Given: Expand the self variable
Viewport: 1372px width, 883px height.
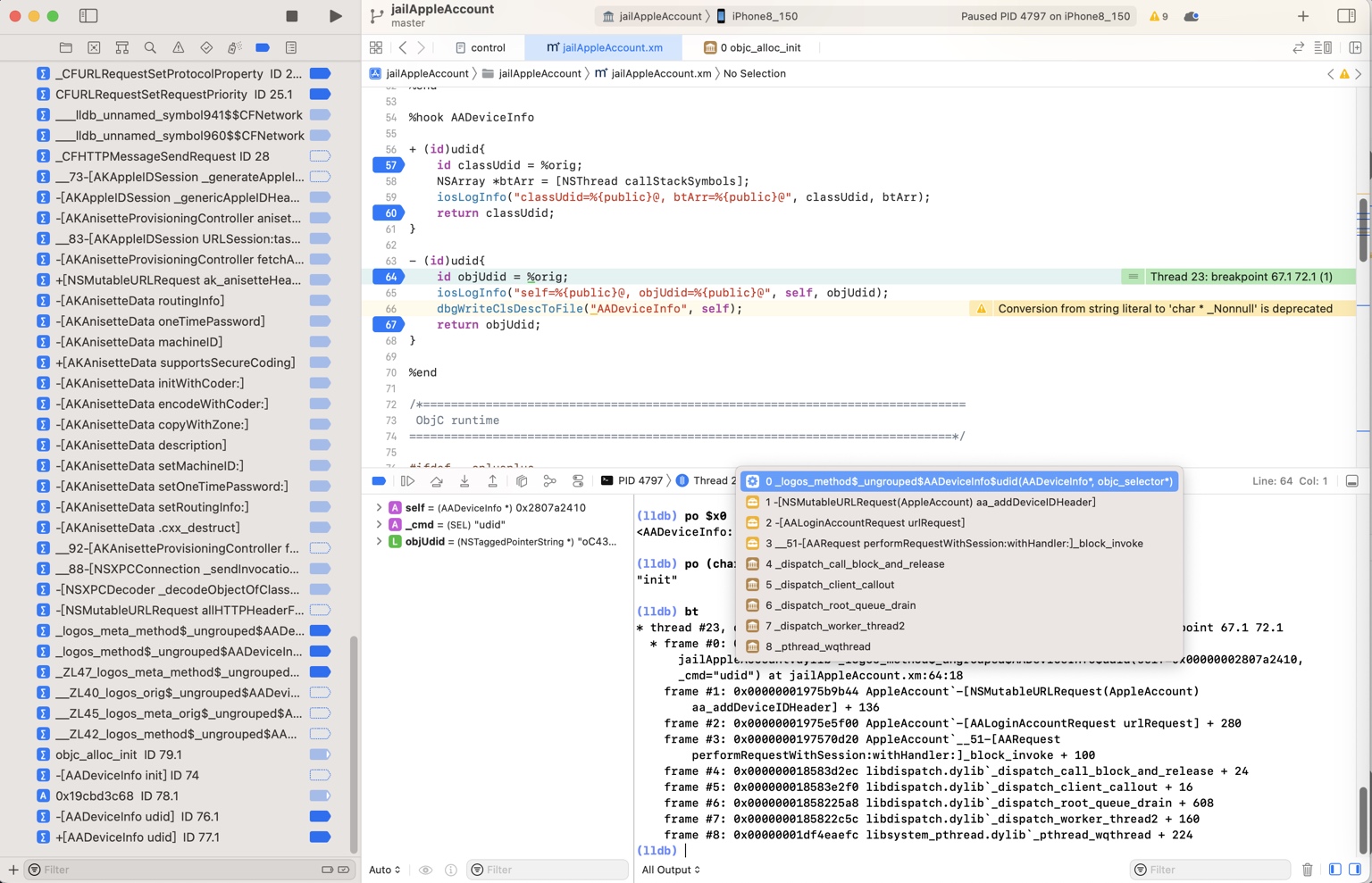Looking at the screenshot, I should pyautogui.click(x=379, y=507).
